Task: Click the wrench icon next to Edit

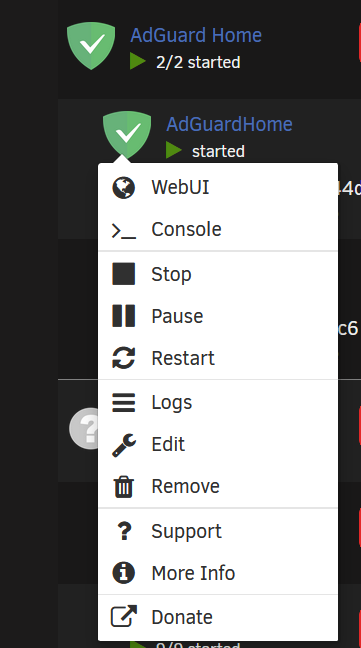Action: (x=124, y=445)
